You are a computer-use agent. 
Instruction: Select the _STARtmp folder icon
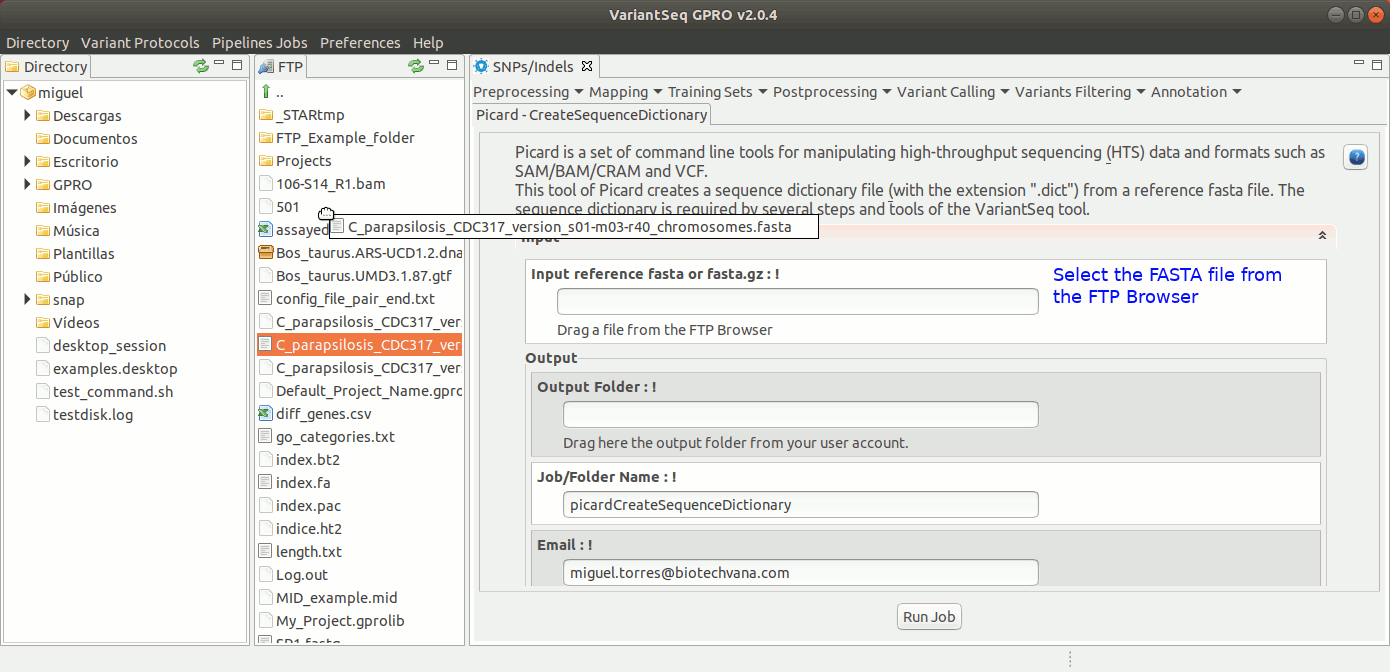click(x=266, y=115)
